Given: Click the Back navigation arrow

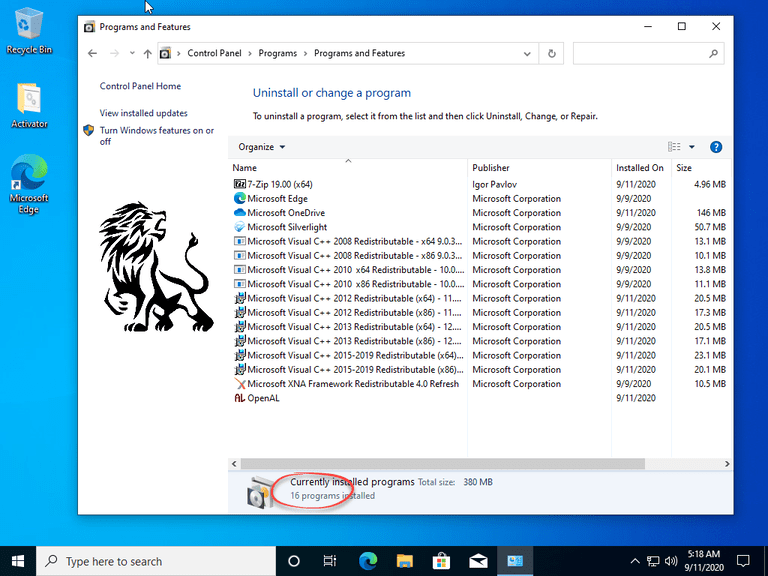Looking at the screenshot, I should coord(92,53).
